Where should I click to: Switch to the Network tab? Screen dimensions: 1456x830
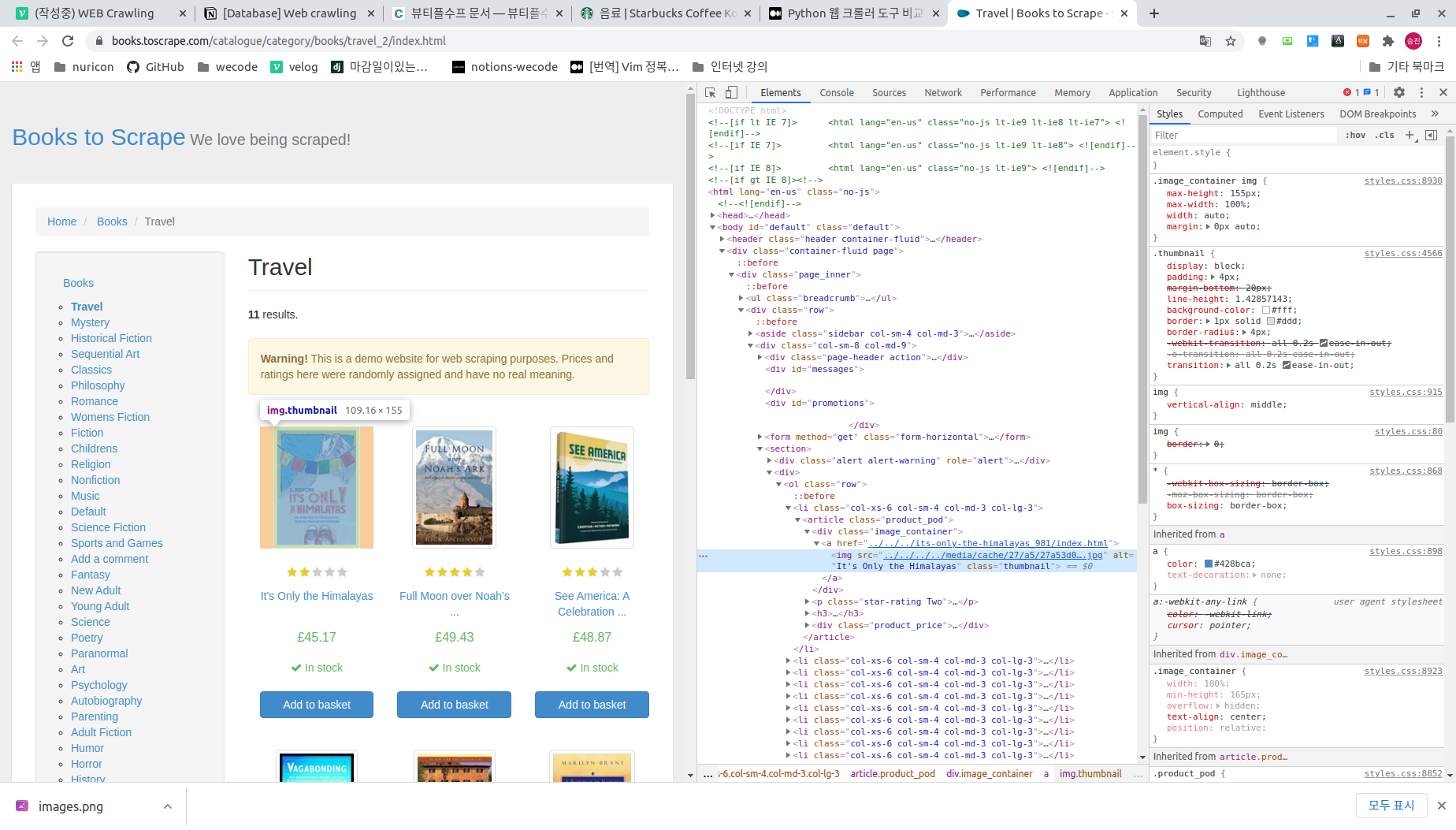pos(943,92)
